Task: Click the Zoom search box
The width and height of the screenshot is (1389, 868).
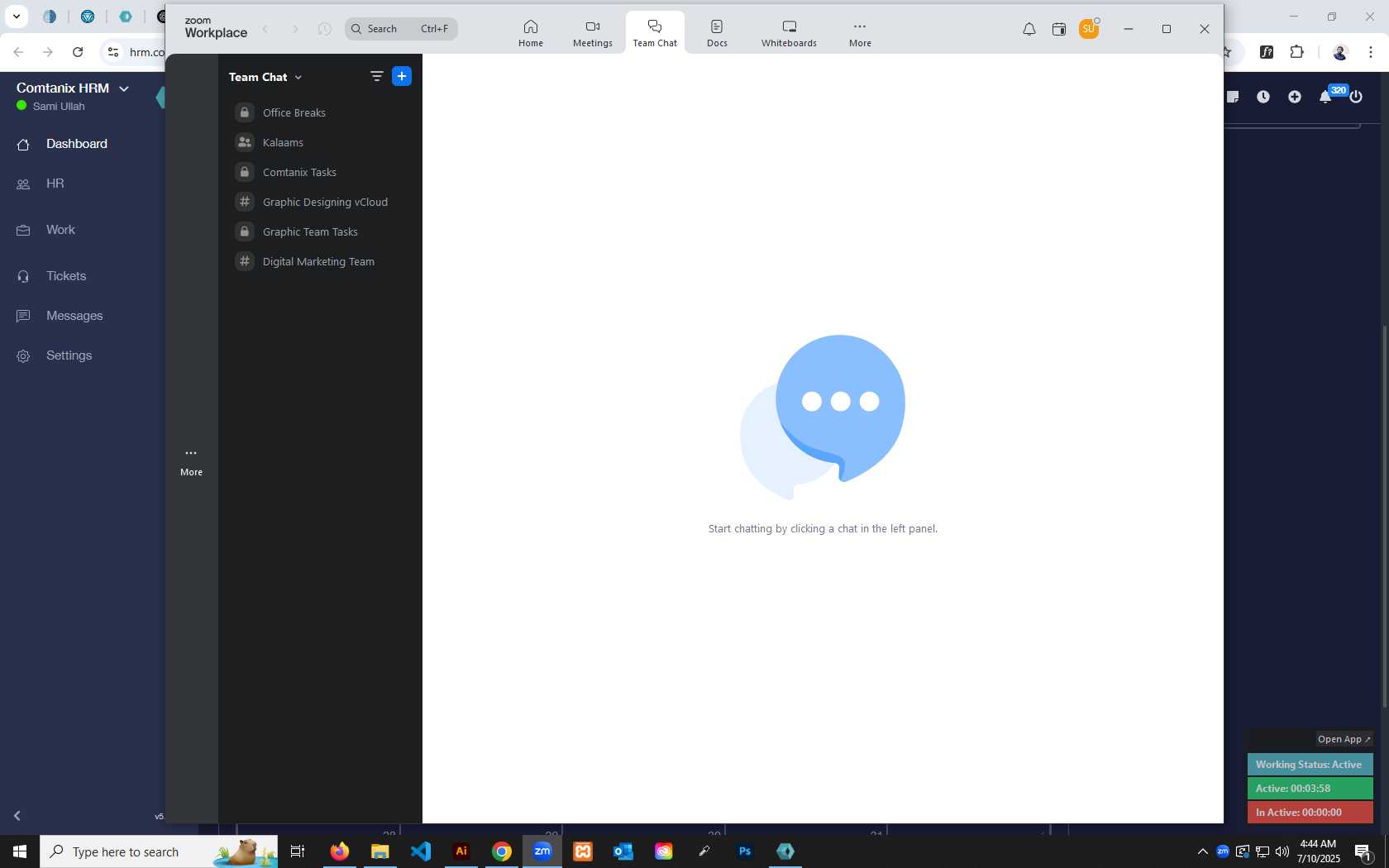Action: point(401,29)
